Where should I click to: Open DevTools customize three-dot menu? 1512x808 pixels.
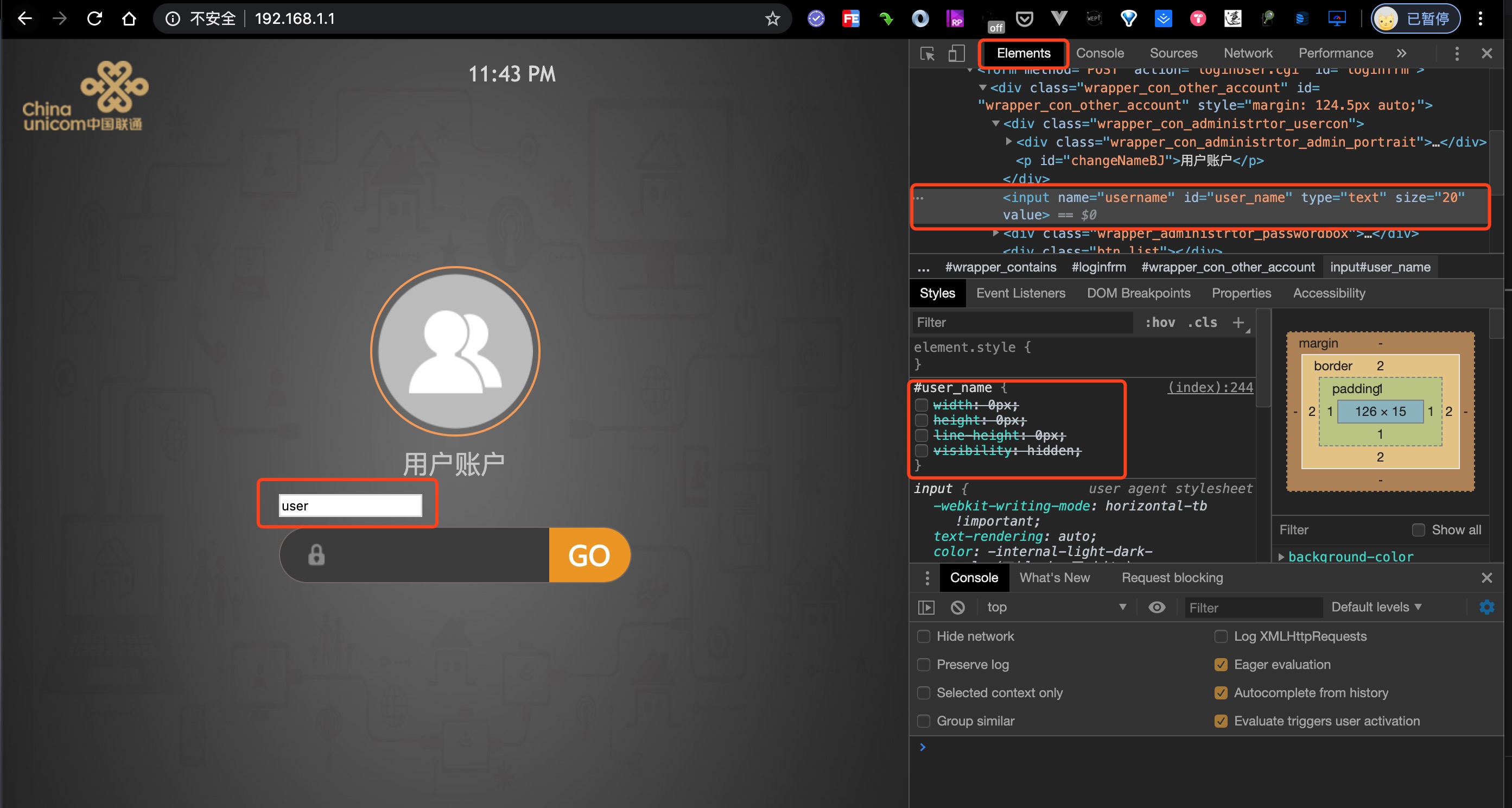(1457, 53)
